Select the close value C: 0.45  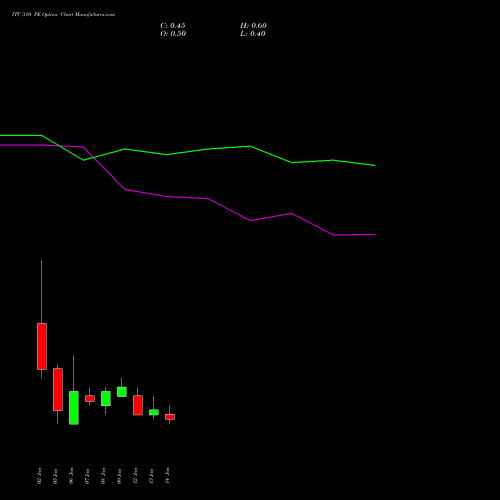(173, 26)
